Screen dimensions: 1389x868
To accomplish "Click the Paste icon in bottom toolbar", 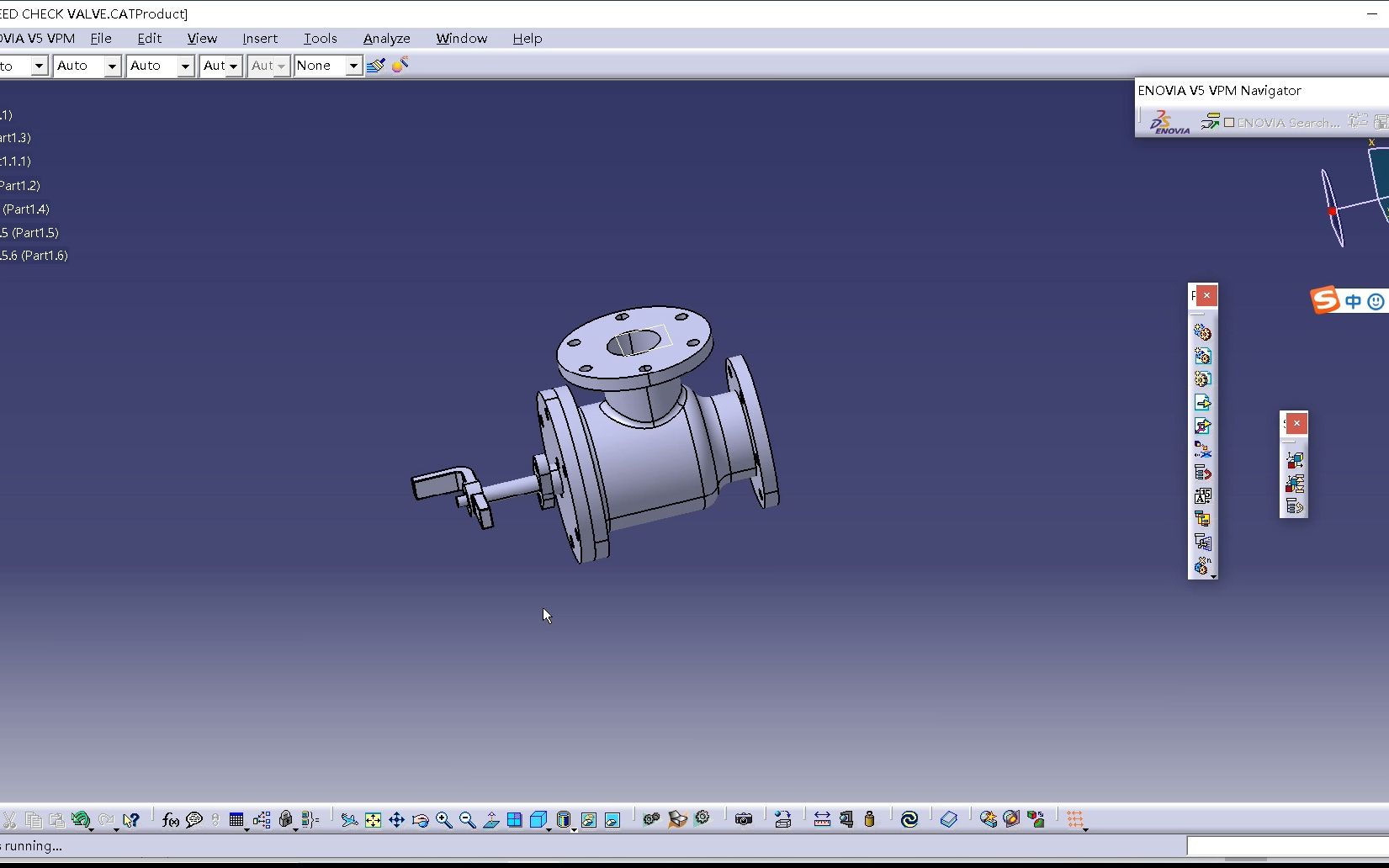I will tap(57, 819).
